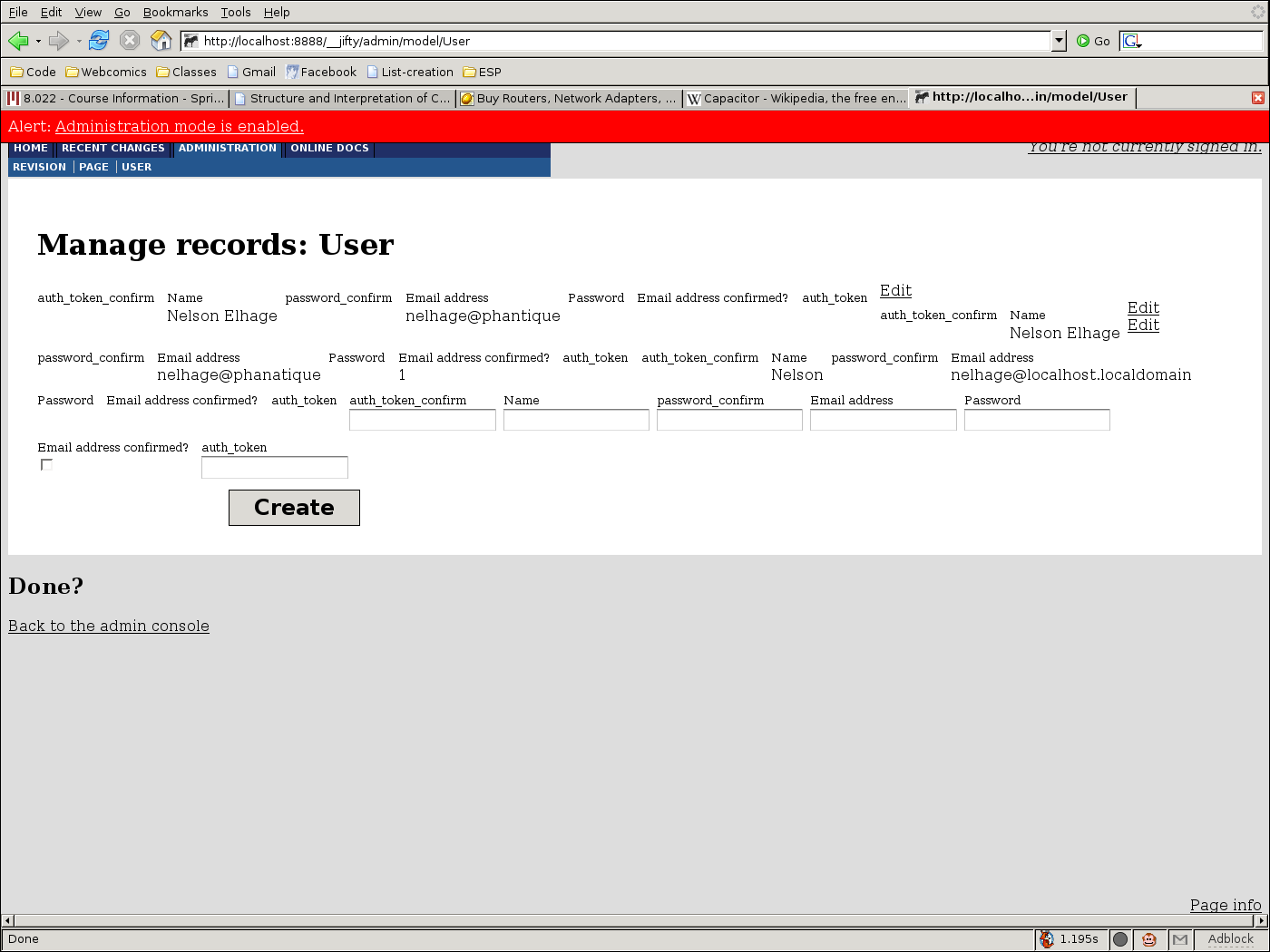Click the Create button
Image resolution: width=1270 pixels, height=952 pixels.
[x=294, y=508]
